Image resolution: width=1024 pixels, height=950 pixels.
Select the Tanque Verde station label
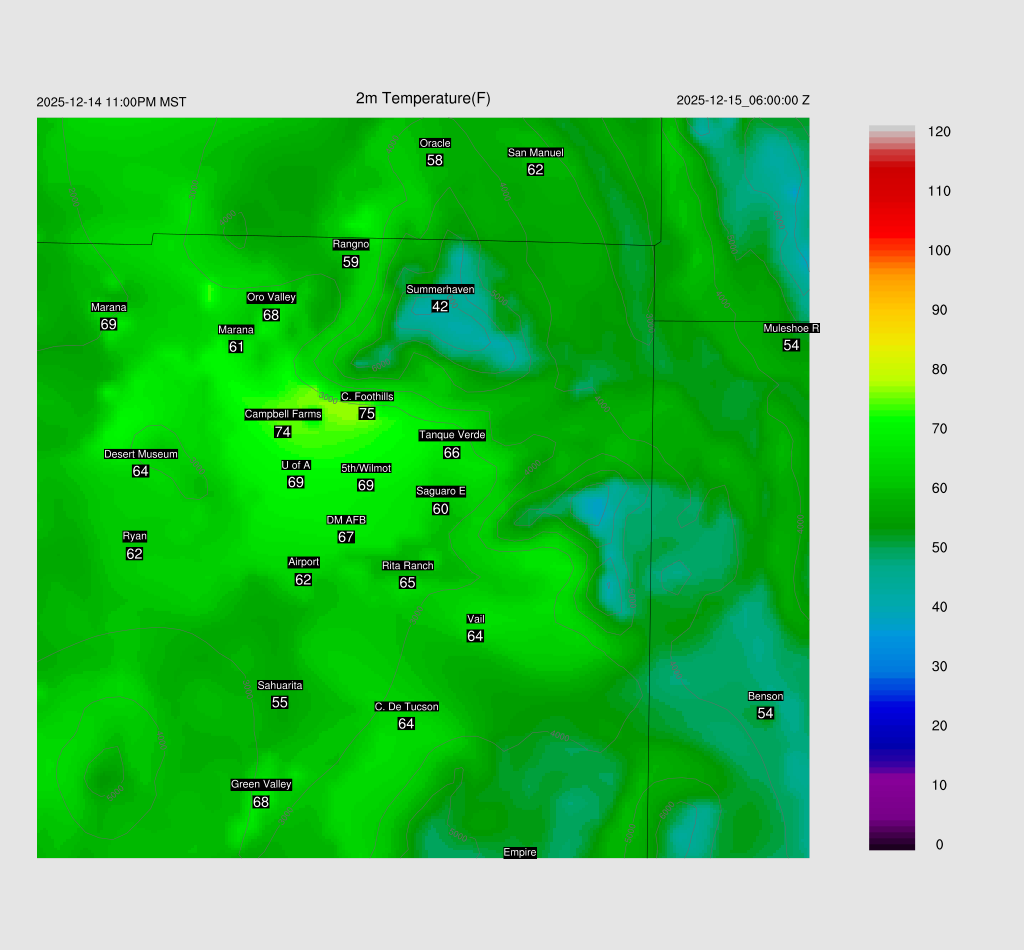tap(452, 435)
